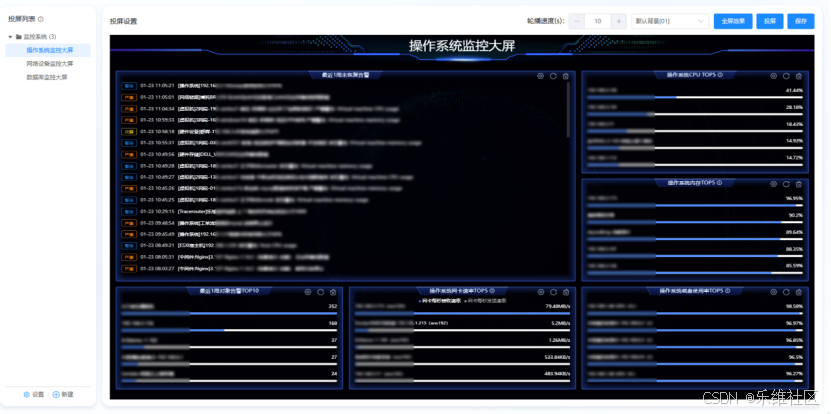Click info icon on 操作系统网卡速率TOP5 title
This screenshot has width=831, height=414.
pos(492,290)
